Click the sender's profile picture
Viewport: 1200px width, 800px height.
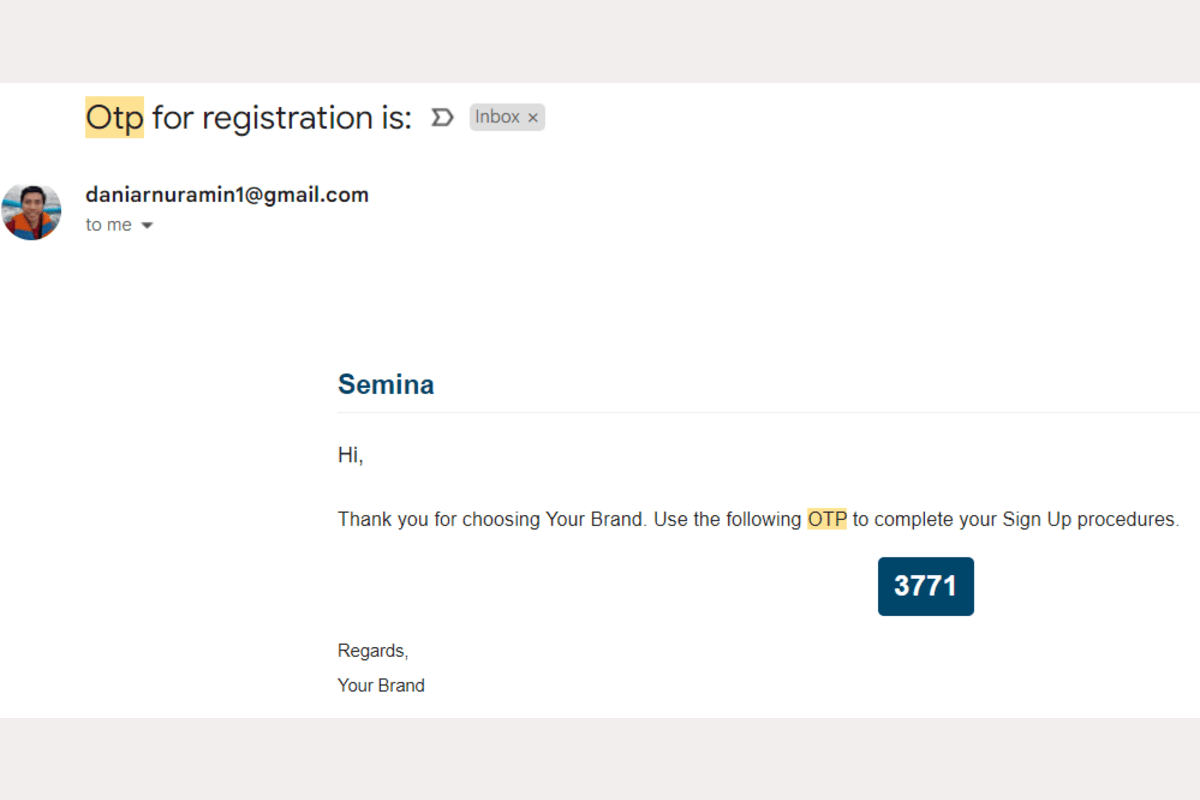tap(32, 212)
